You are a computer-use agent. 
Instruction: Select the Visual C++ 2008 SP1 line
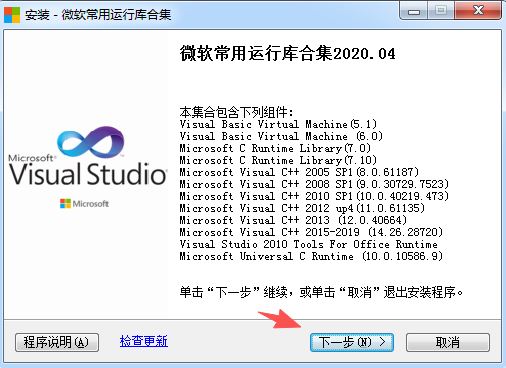[314, 184]
